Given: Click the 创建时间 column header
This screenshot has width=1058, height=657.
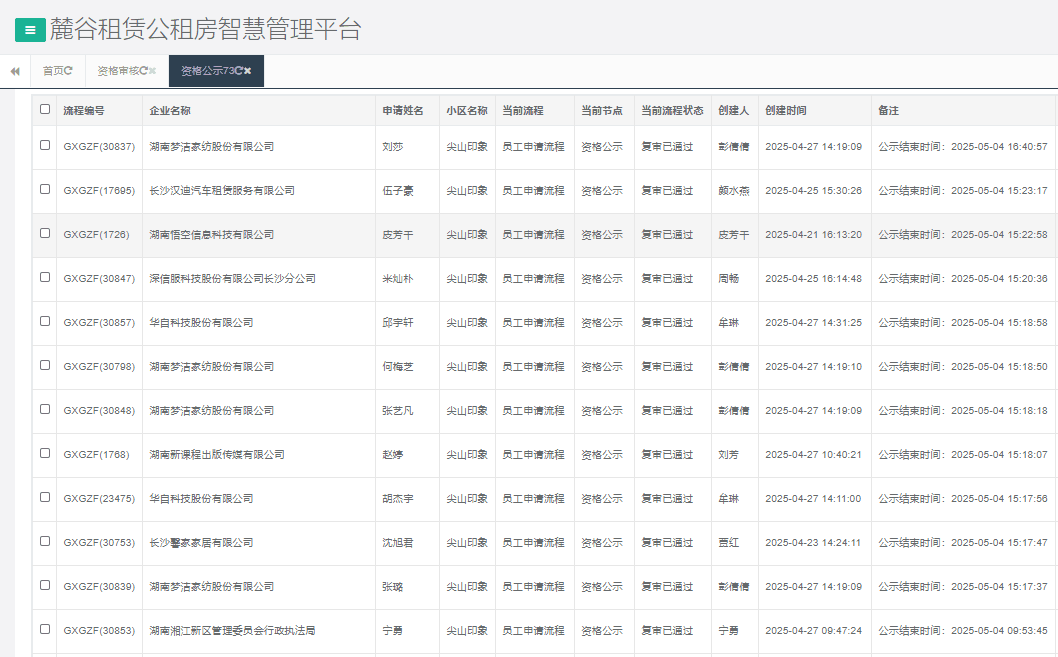Looking at the screenshot, I should click(786, 110).
